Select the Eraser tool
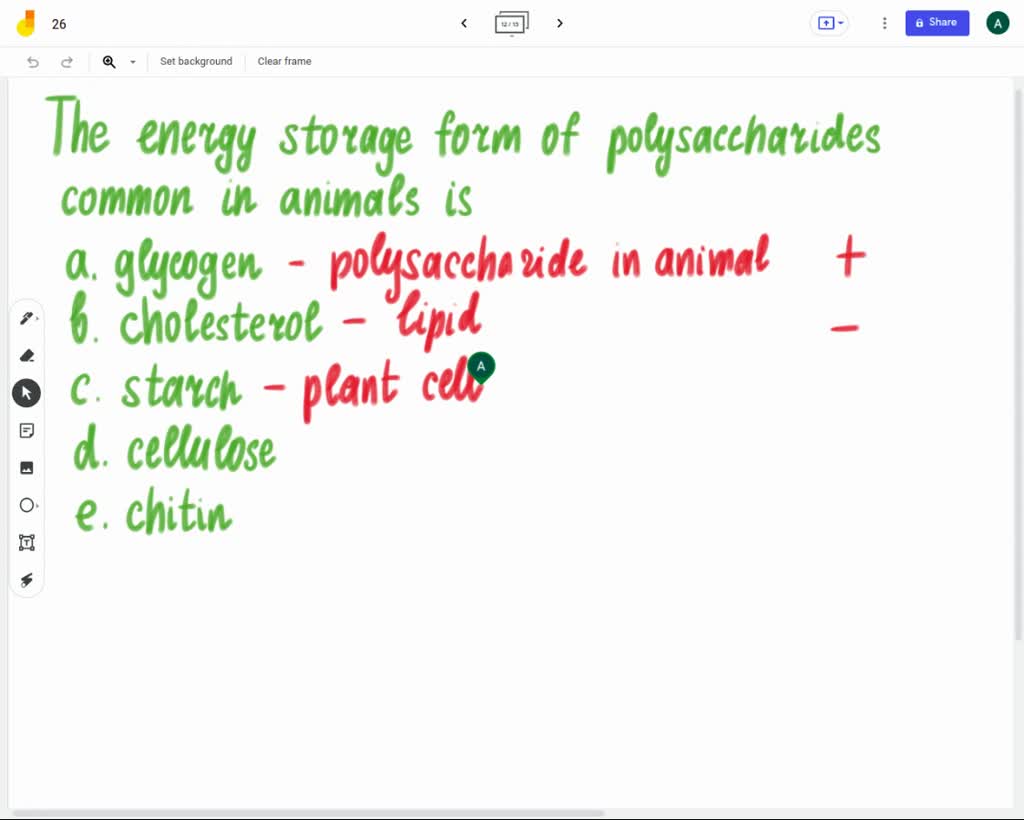The height and width of the screenshot is (820, 1024). pyautogui.click(x=27, y=355)
